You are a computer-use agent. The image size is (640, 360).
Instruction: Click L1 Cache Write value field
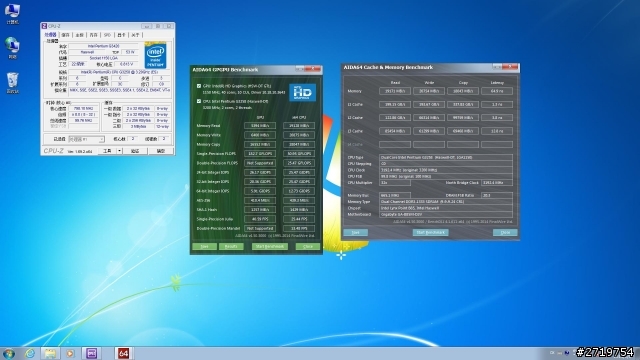pyautogui.click(x=429, y=104)
